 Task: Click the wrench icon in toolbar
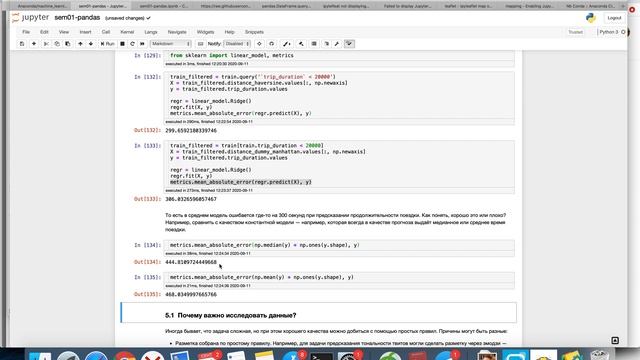(x=337, y=44)
